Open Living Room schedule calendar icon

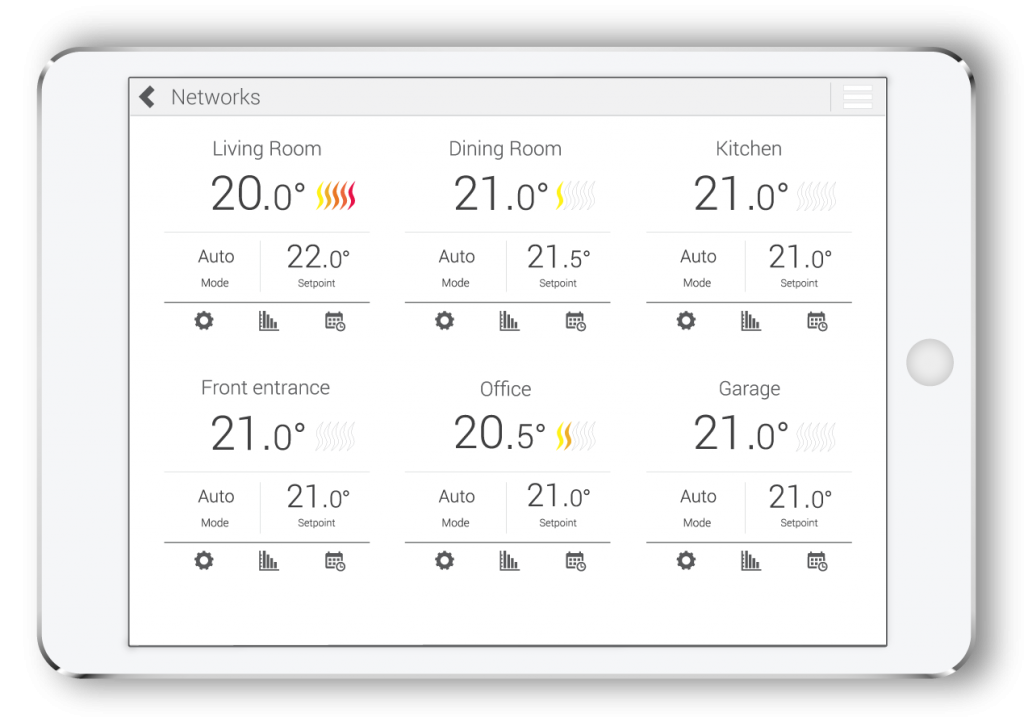coord(335,321)
